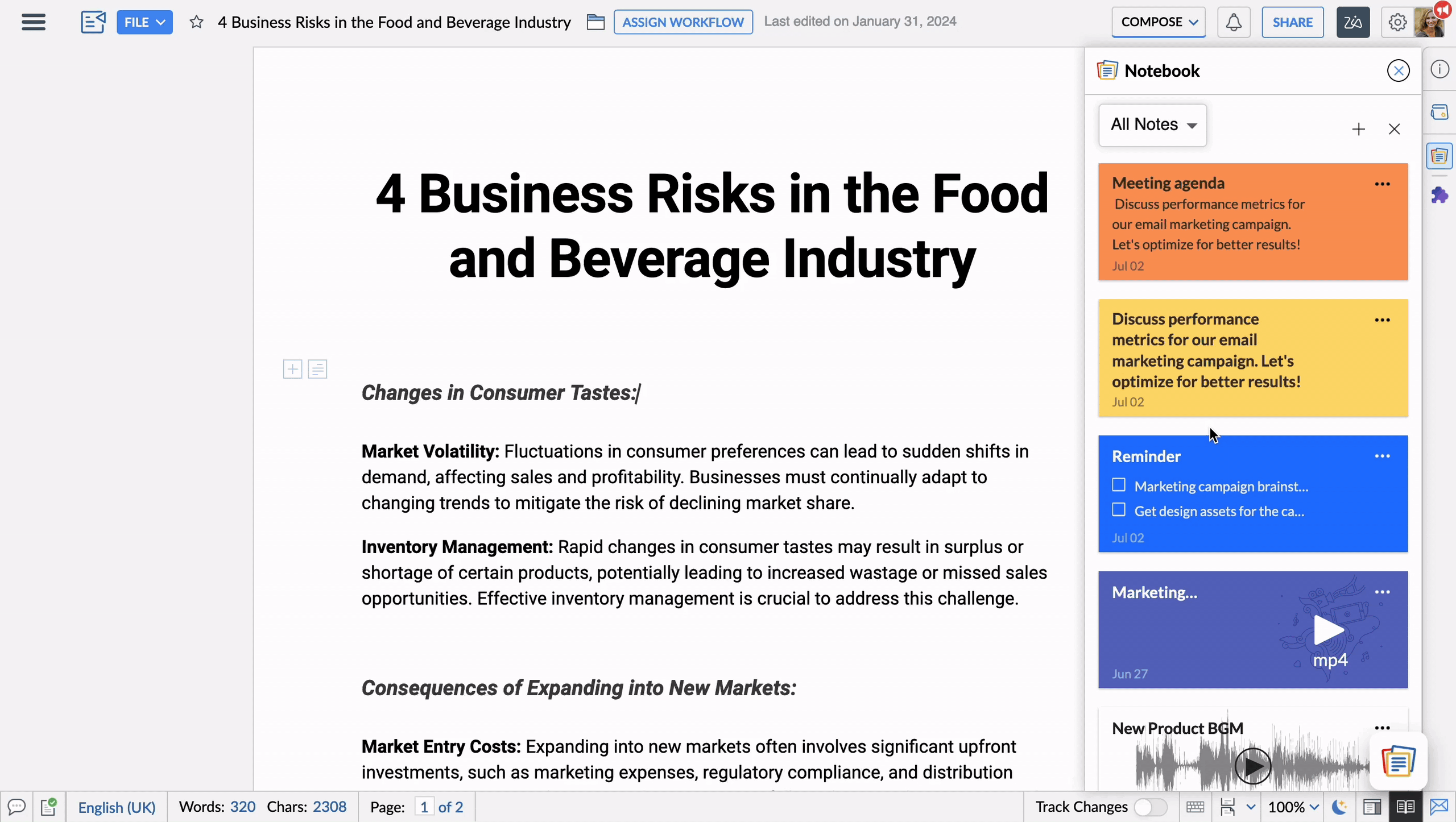Click the move to folder icon

click(595, 22)
